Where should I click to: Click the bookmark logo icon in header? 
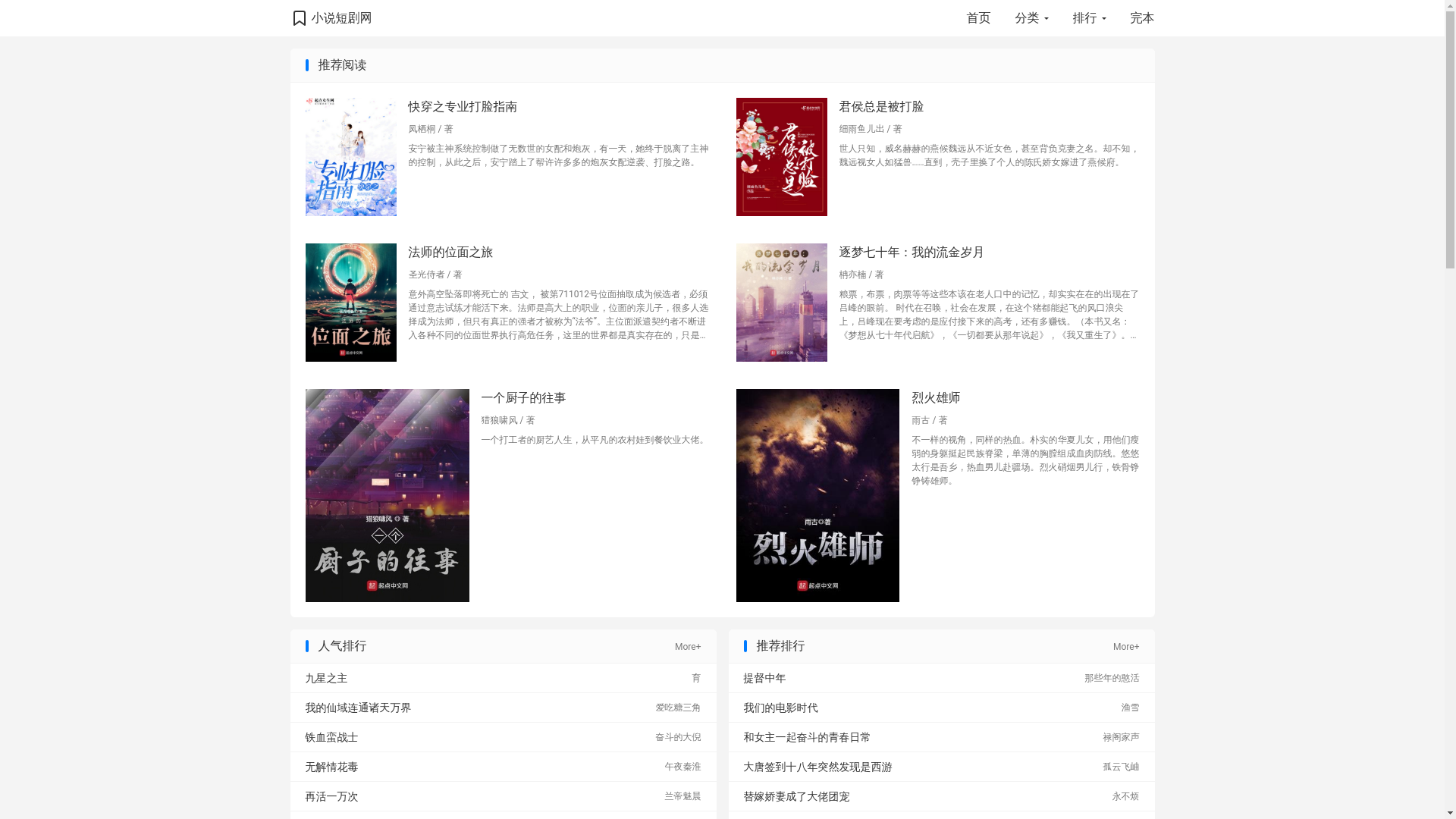(x=300, y=18)
